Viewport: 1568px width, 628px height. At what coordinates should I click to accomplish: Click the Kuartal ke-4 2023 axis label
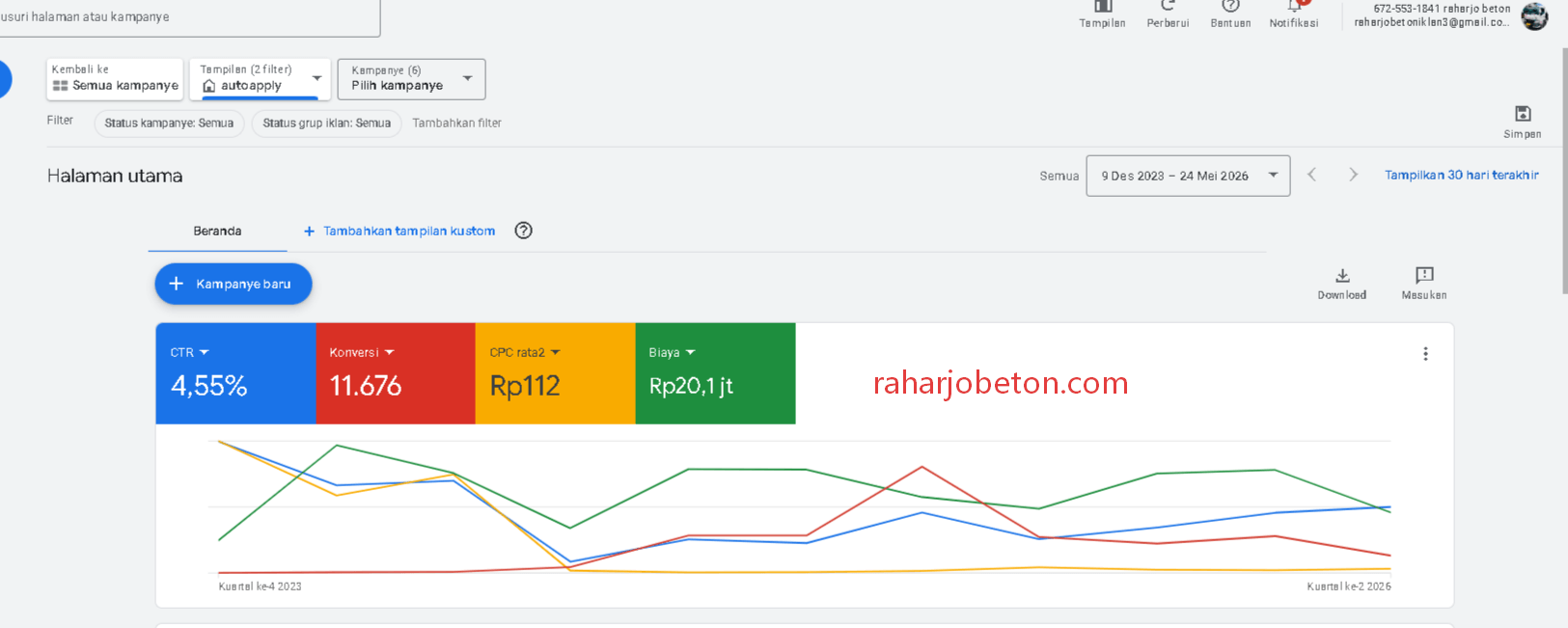point(260,587)
